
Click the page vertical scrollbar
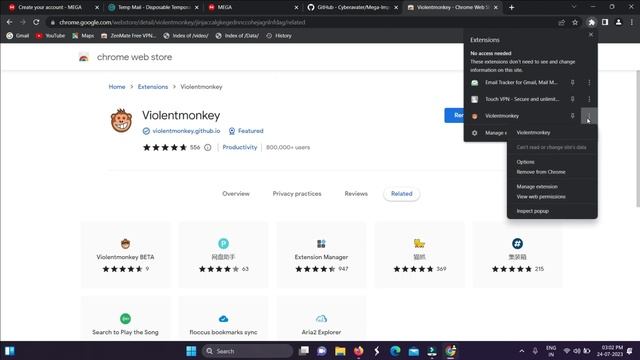pos(637,139)
